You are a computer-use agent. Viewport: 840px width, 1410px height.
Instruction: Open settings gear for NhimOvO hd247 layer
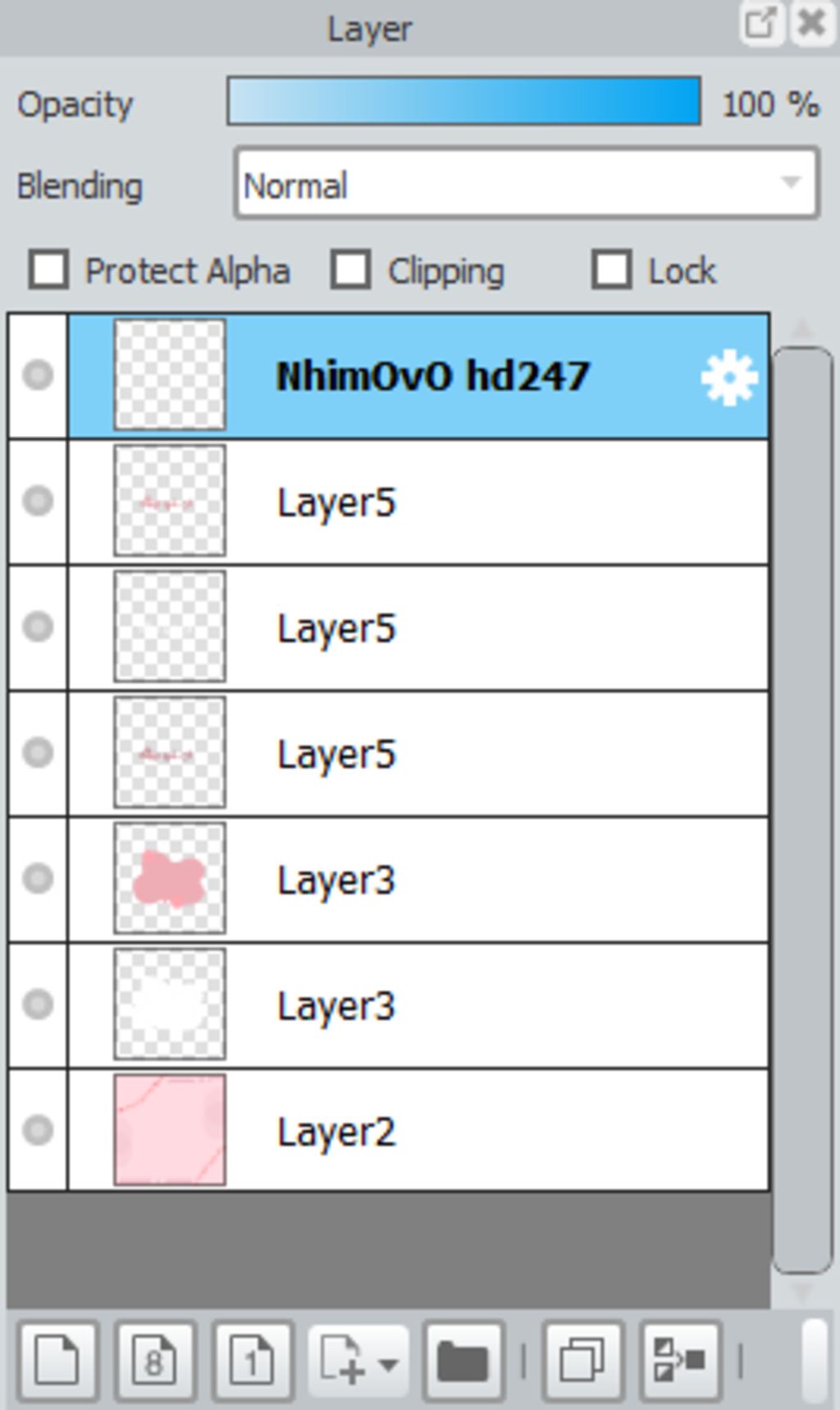[x=728, y=378]
